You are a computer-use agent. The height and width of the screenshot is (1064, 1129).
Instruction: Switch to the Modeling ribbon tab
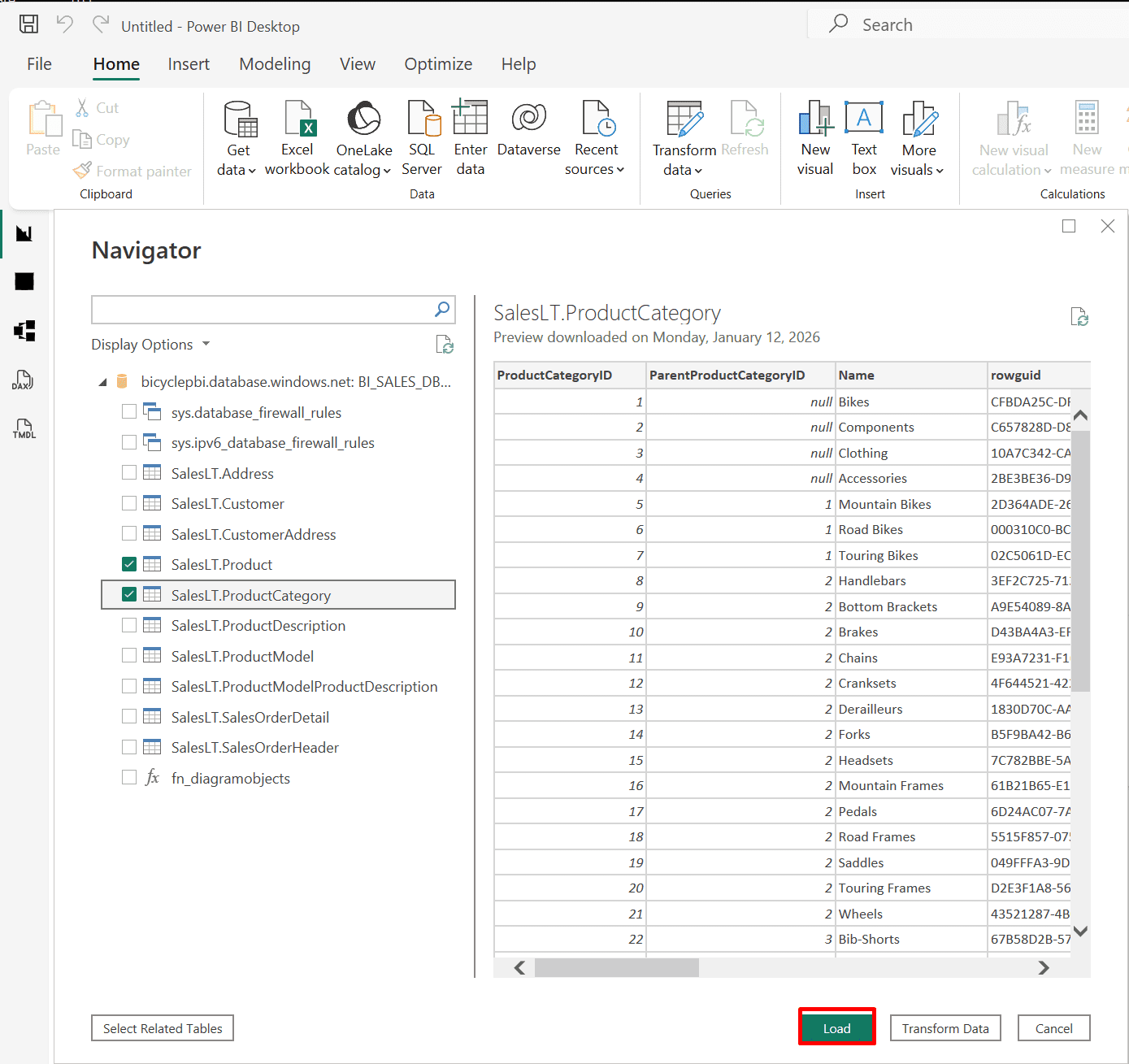275,64
